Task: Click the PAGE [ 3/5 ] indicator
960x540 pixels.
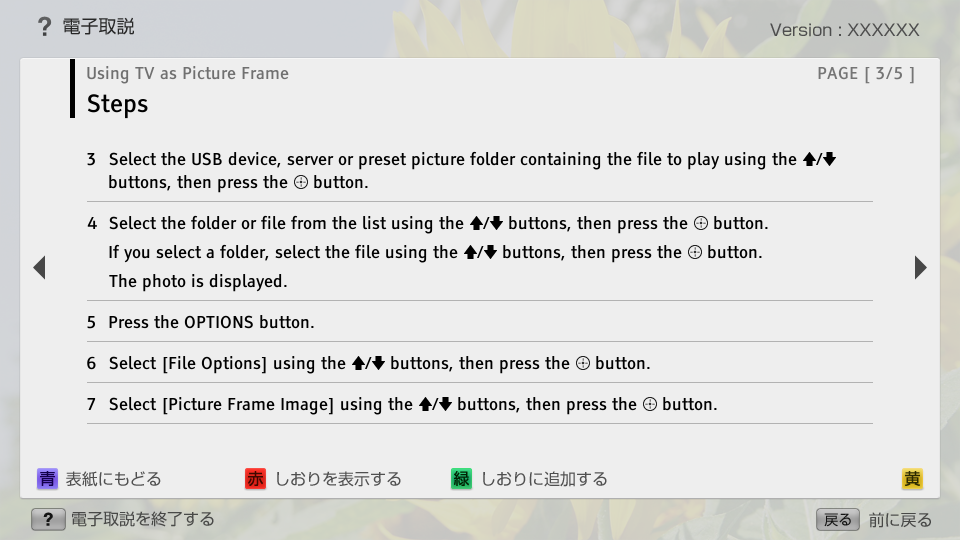Action: pos(865,73)
